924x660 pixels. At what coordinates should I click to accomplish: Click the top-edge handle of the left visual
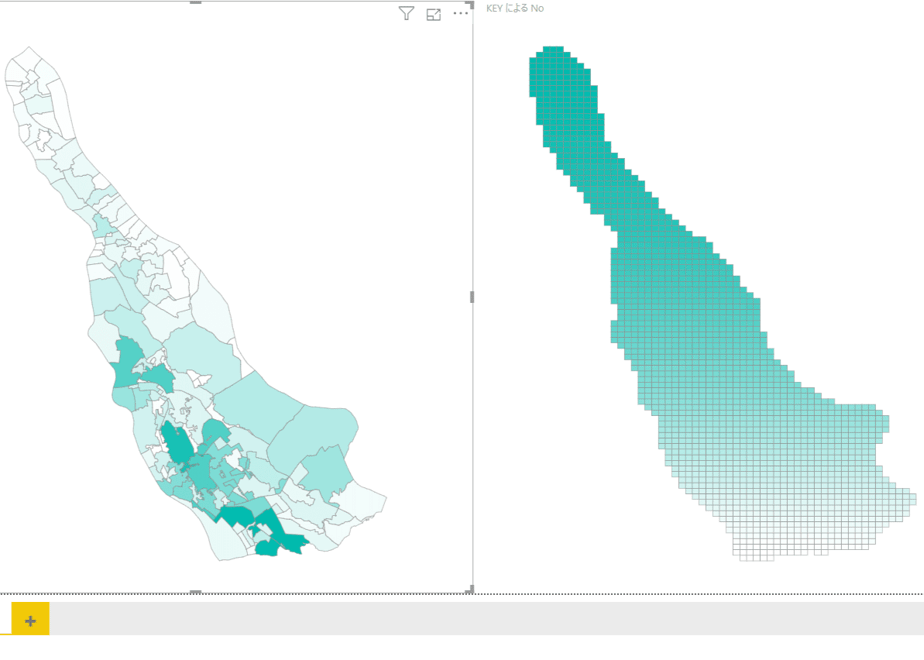[196, 2]
